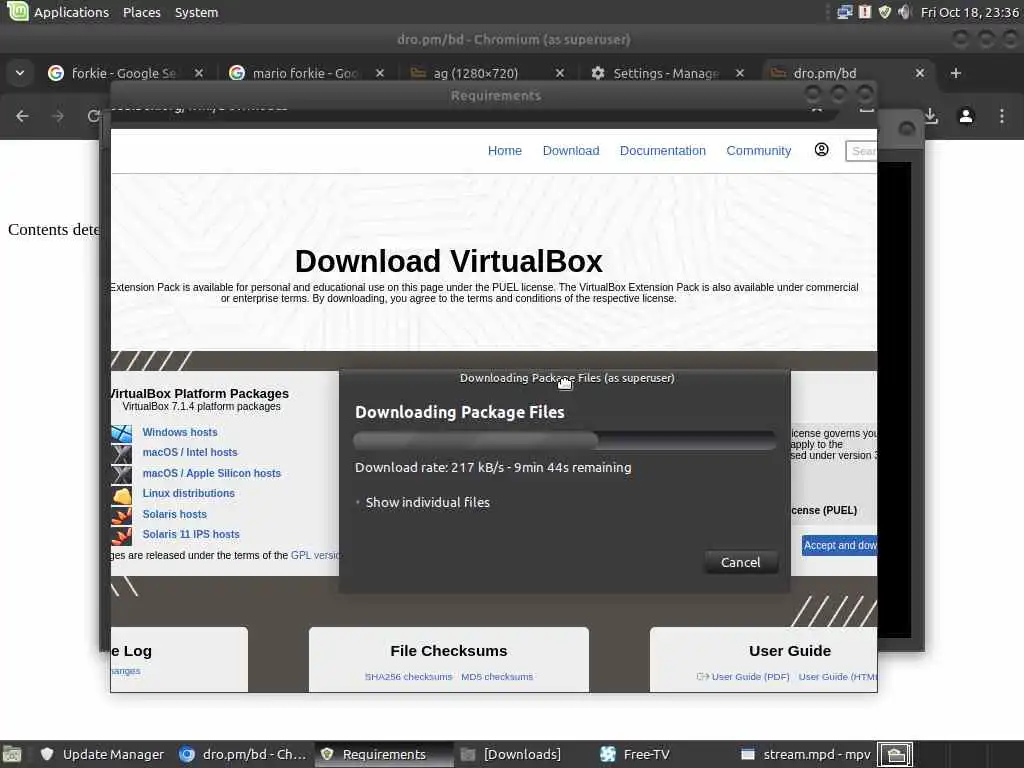Switch to the mario forkie Google tab

click(x=304, y=73)
